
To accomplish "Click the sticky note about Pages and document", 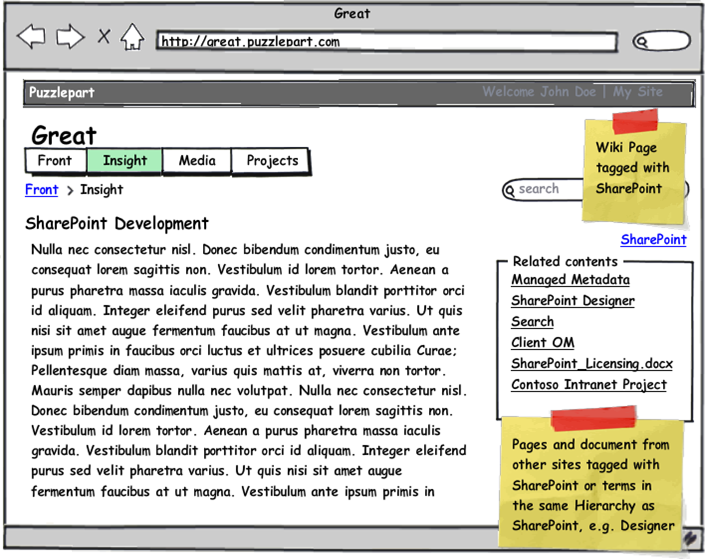I will pos(591,479).
